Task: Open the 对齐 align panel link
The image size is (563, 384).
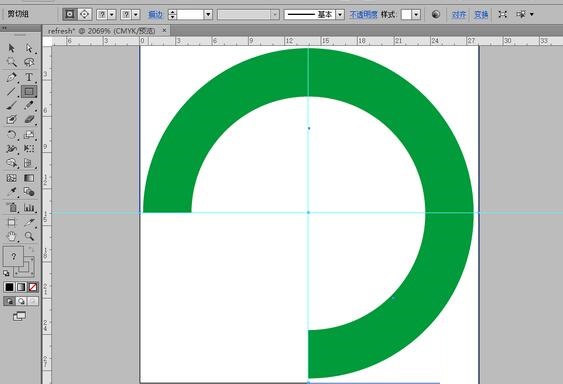Action: tap(459, 14)
